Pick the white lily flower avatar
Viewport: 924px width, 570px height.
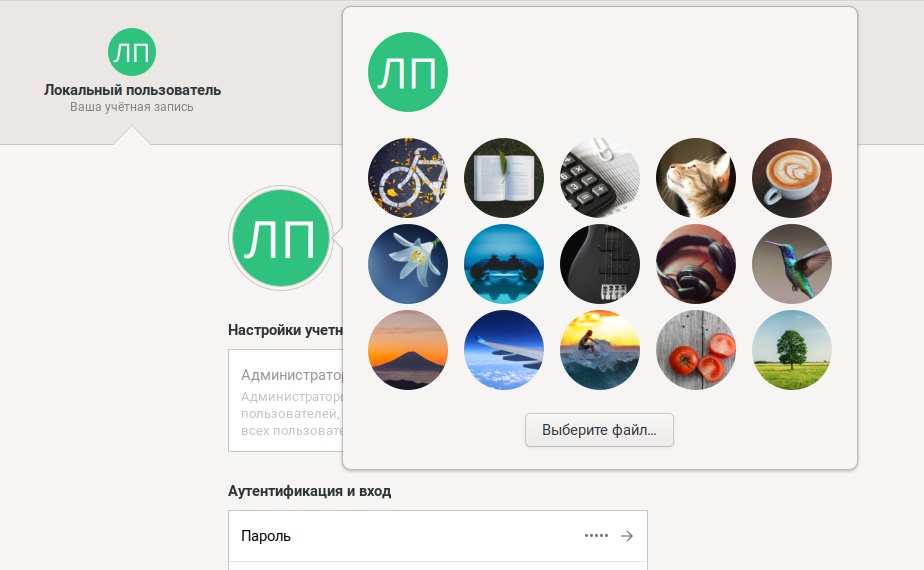click(x=408, y=264)
